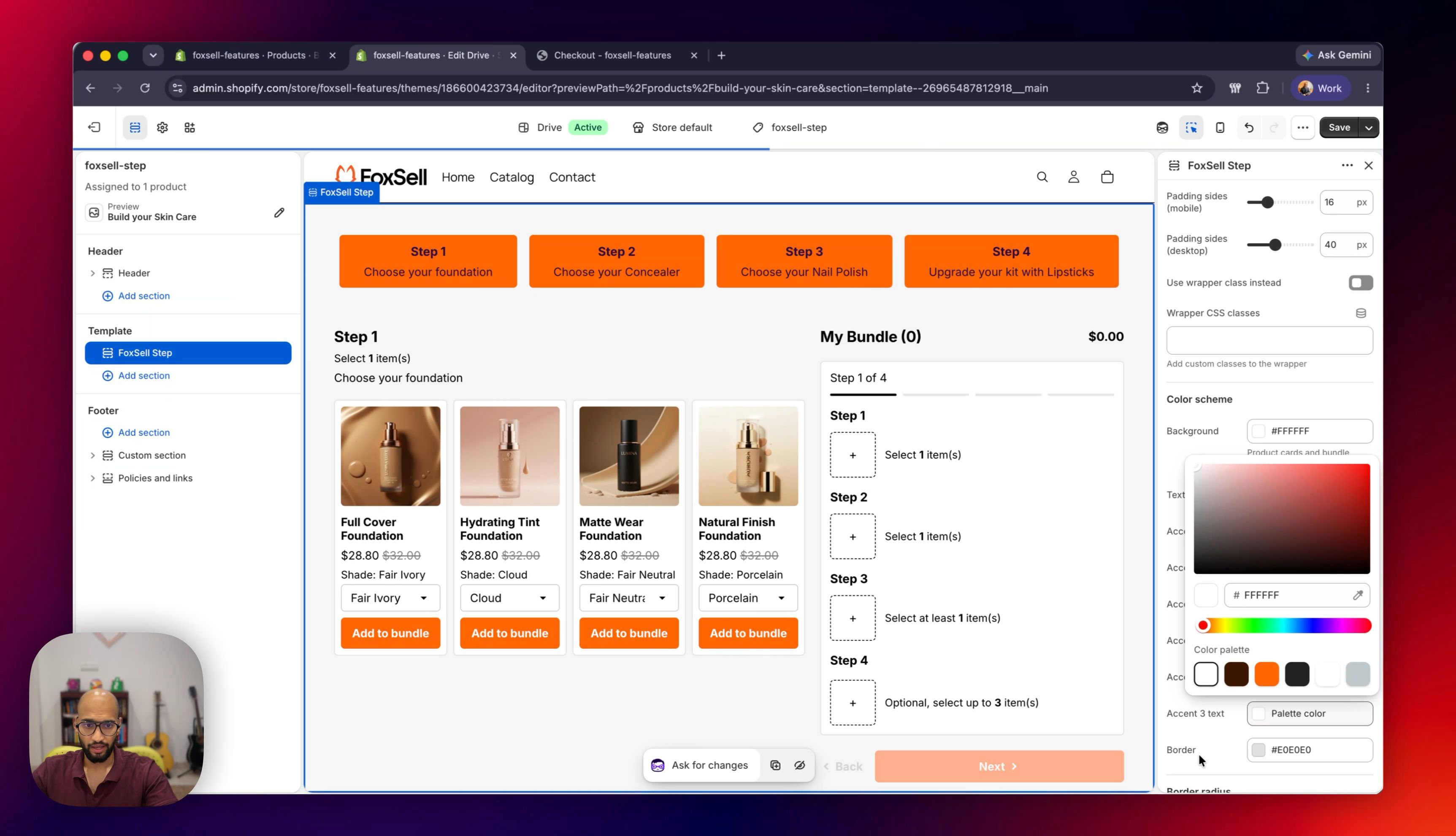The width and height of the screenshot is (1456, 836).
Task: Click Home in store navigation
Action: [458, 178]
